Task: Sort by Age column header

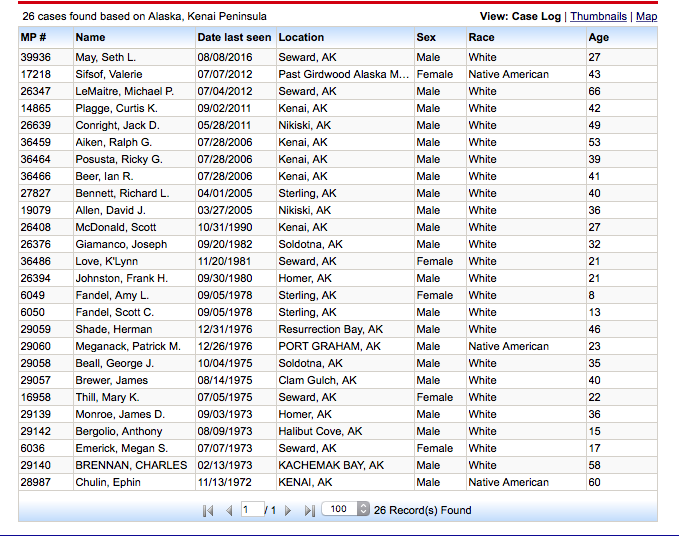Action: click(x=598, y=37)
